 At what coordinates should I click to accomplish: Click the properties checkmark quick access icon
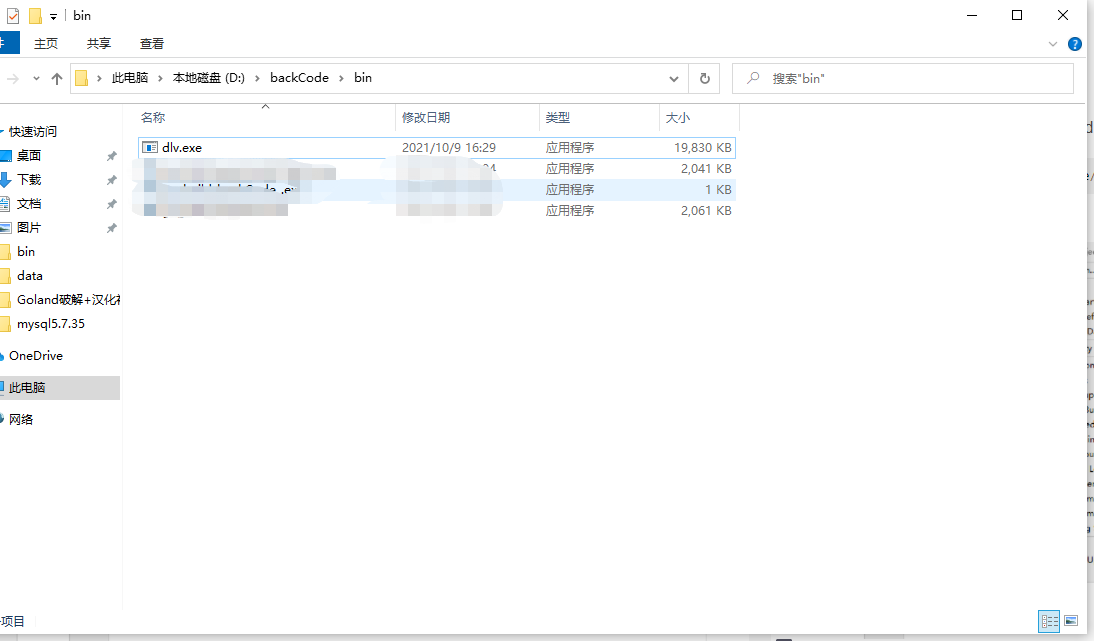pyautogui.click(x=13, y=15)
